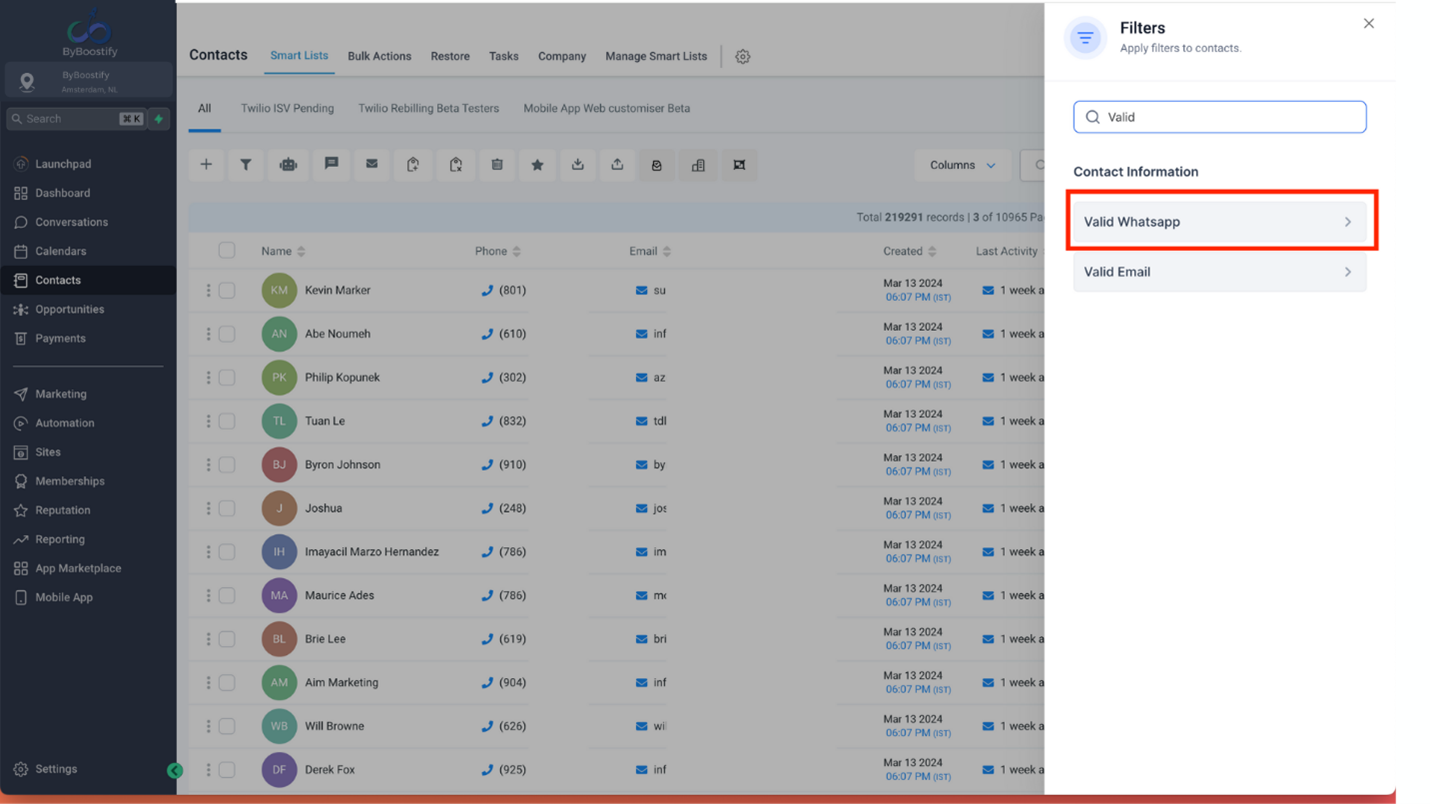Select the checkbox for Kevin Marker

[x=227, y=290]
